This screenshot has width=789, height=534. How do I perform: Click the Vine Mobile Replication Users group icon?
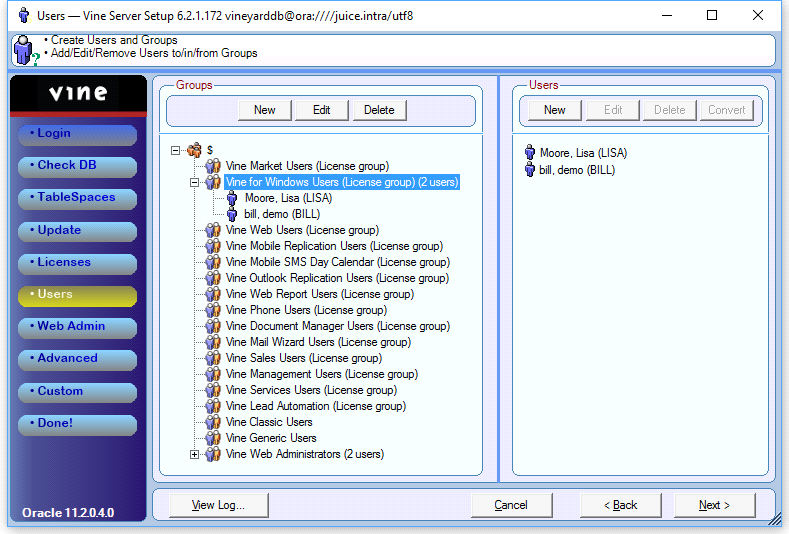(213, 246)
